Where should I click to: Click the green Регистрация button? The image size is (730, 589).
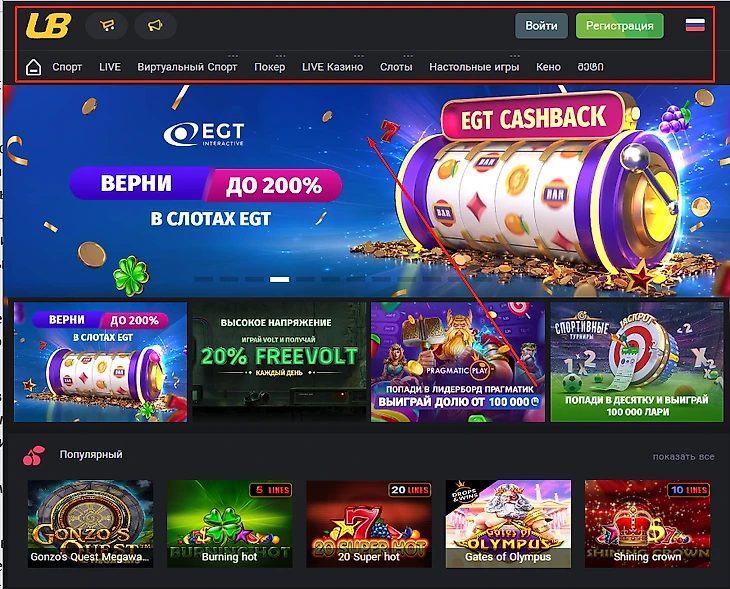pyautogui.click(x=620, y=26)
